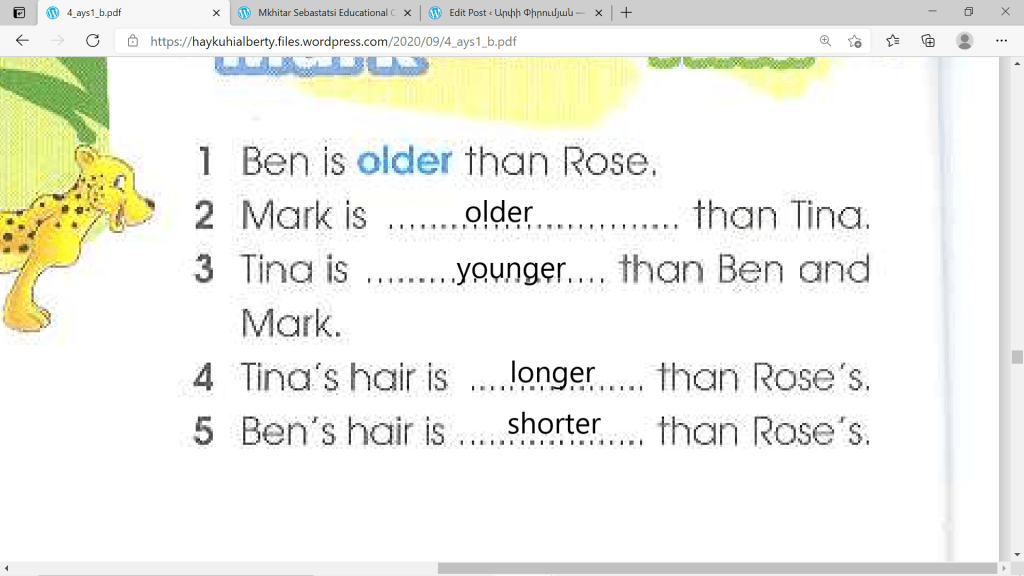
Task: Open the tab actions menu icon
Action: (19, 13)
